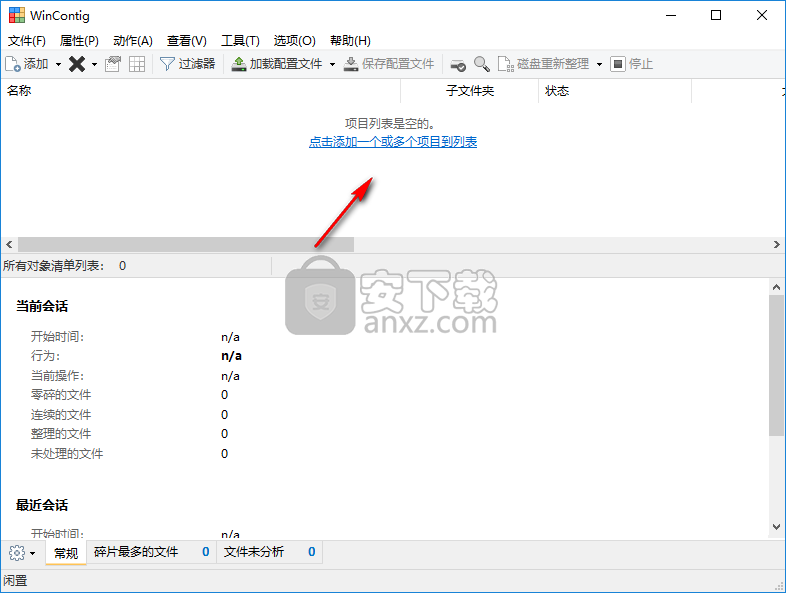Open the dropdown arrow beside gear icon

[33, 553]
